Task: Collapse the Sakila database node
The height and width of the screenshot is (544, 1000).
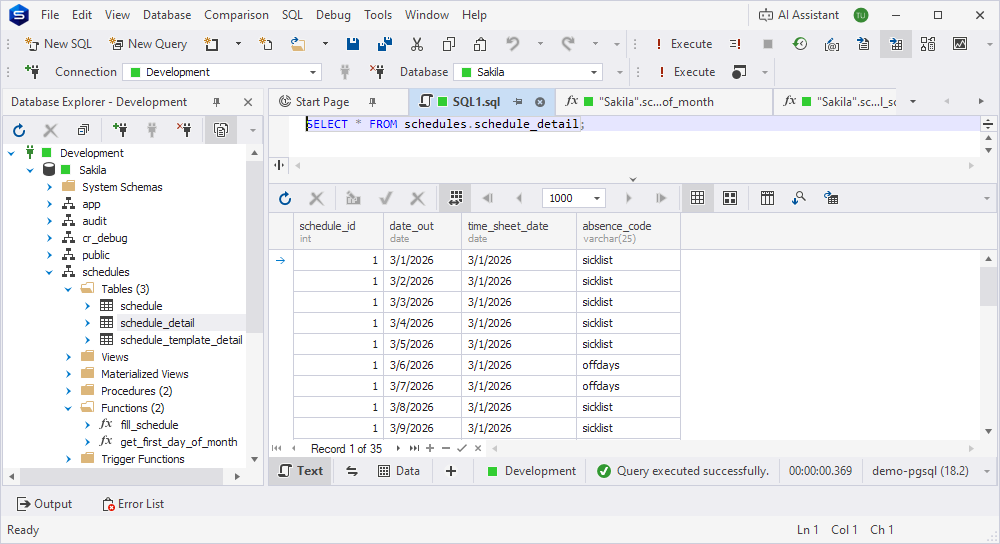Action: [x=30, y=170]
